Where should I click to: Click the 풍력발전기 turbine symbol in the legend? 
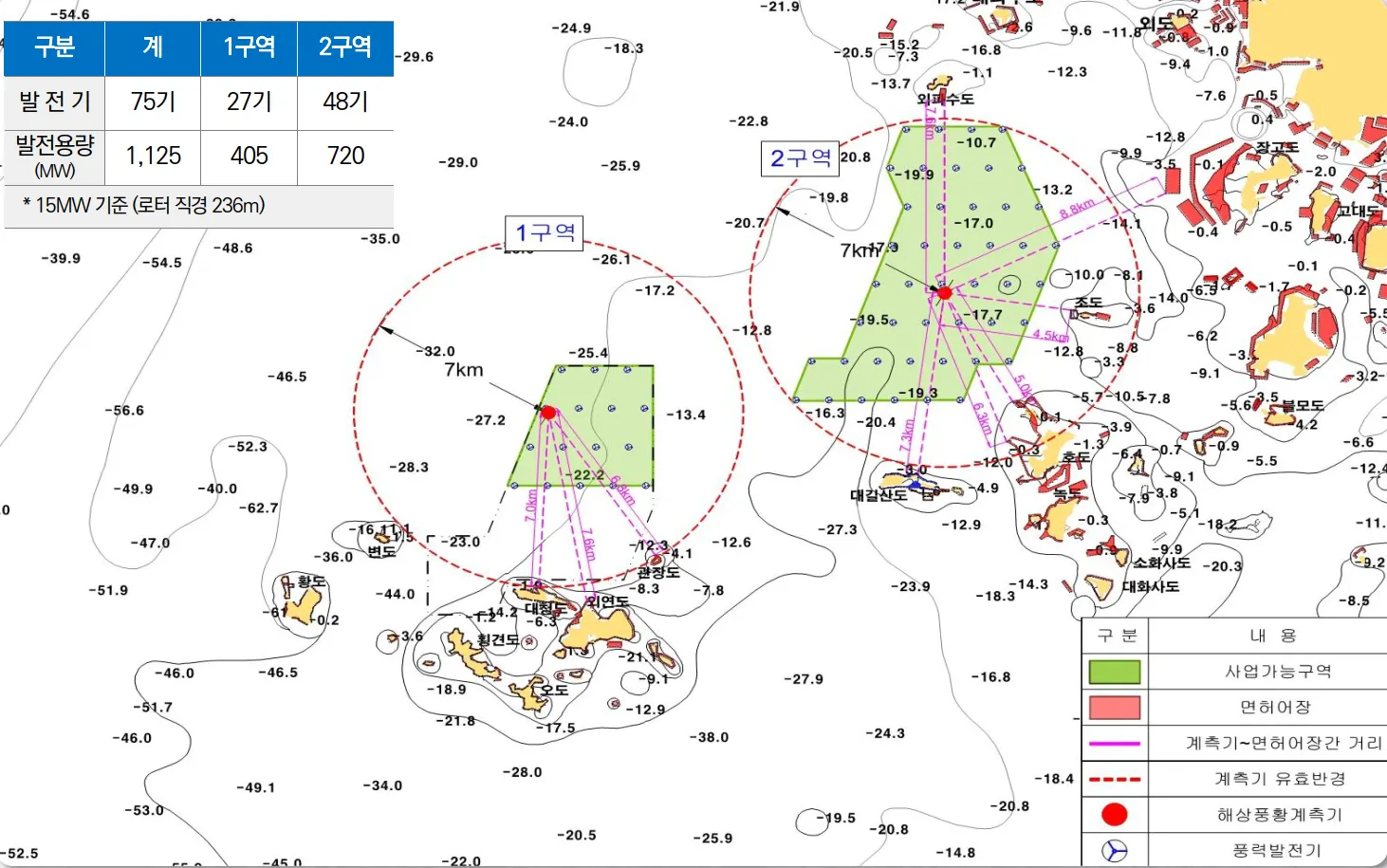tap(1115, 850)
